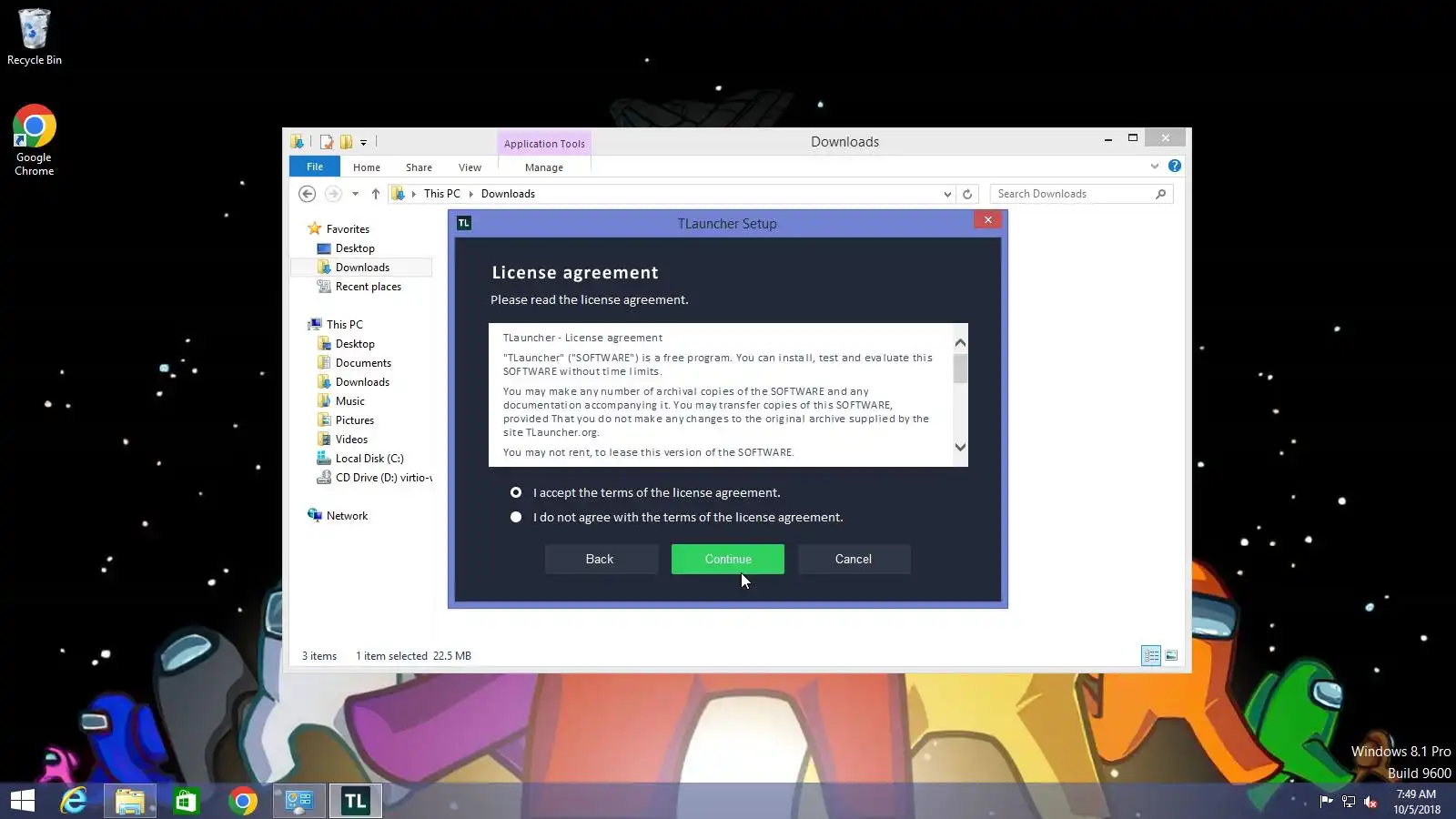The image size is (1456, 819).
Task: Select Application Tools contextual tab
Action: [544, 144]
